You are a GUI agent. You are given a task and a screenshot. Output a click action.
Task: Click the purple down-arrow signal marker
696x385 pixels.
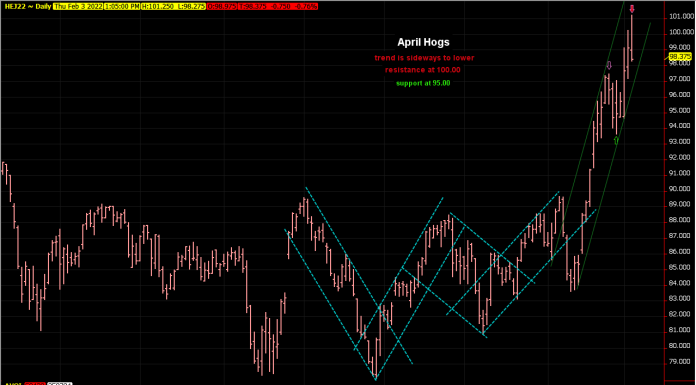tap(609, 65)
